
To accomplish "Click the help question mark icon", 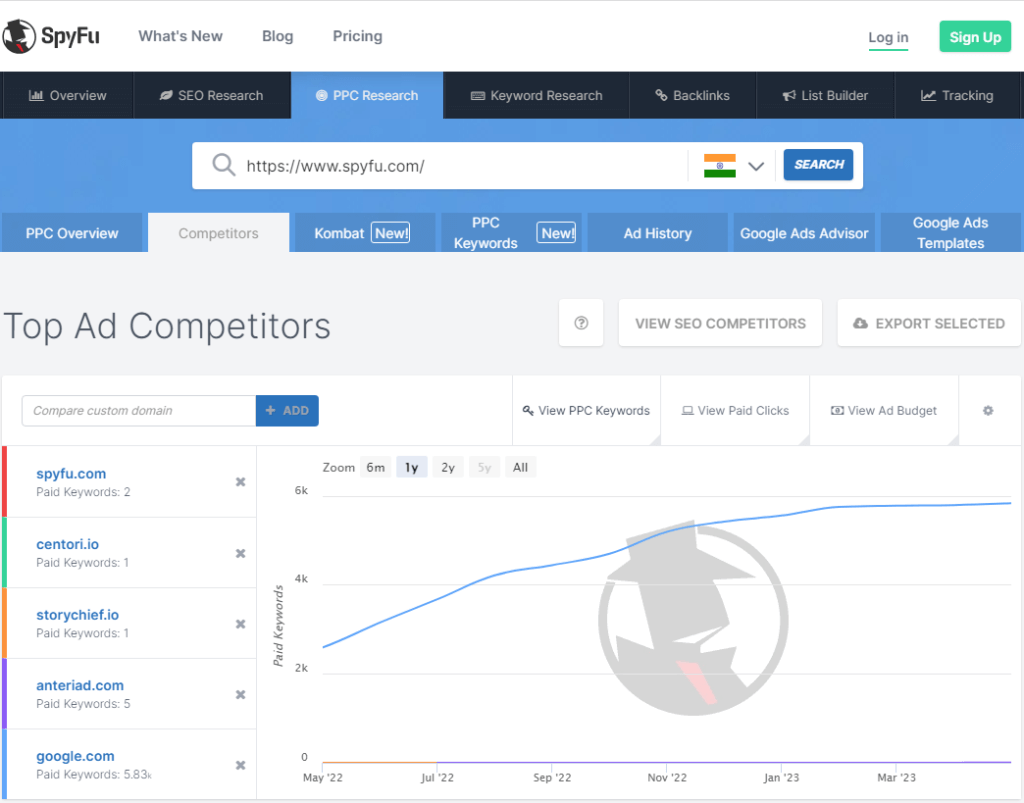I will (581, 323).
